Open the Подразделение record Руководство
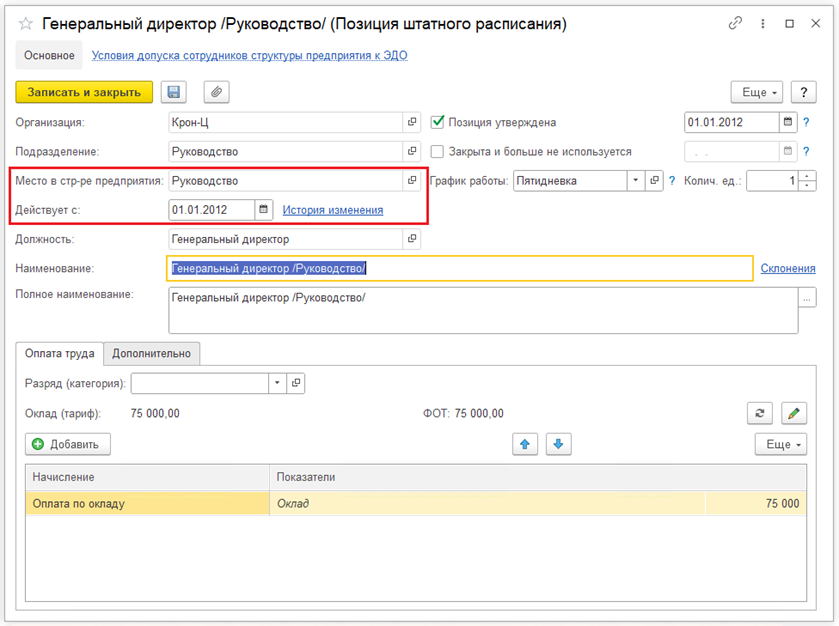This screenshot has height=626, width=839. (x=411, y=151)
